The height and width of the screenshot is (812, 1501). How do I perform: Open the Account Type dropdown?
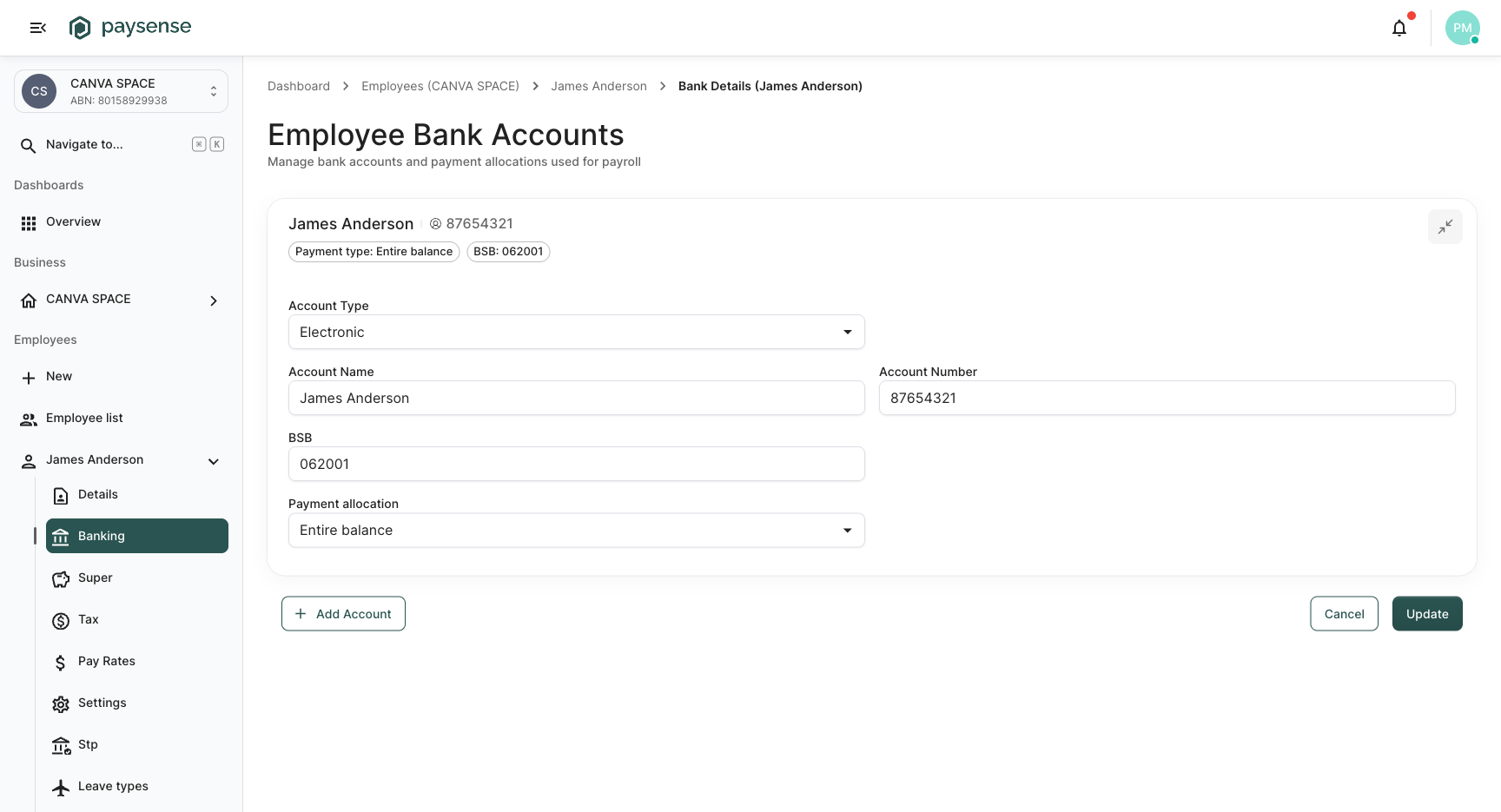click(577, 332)
